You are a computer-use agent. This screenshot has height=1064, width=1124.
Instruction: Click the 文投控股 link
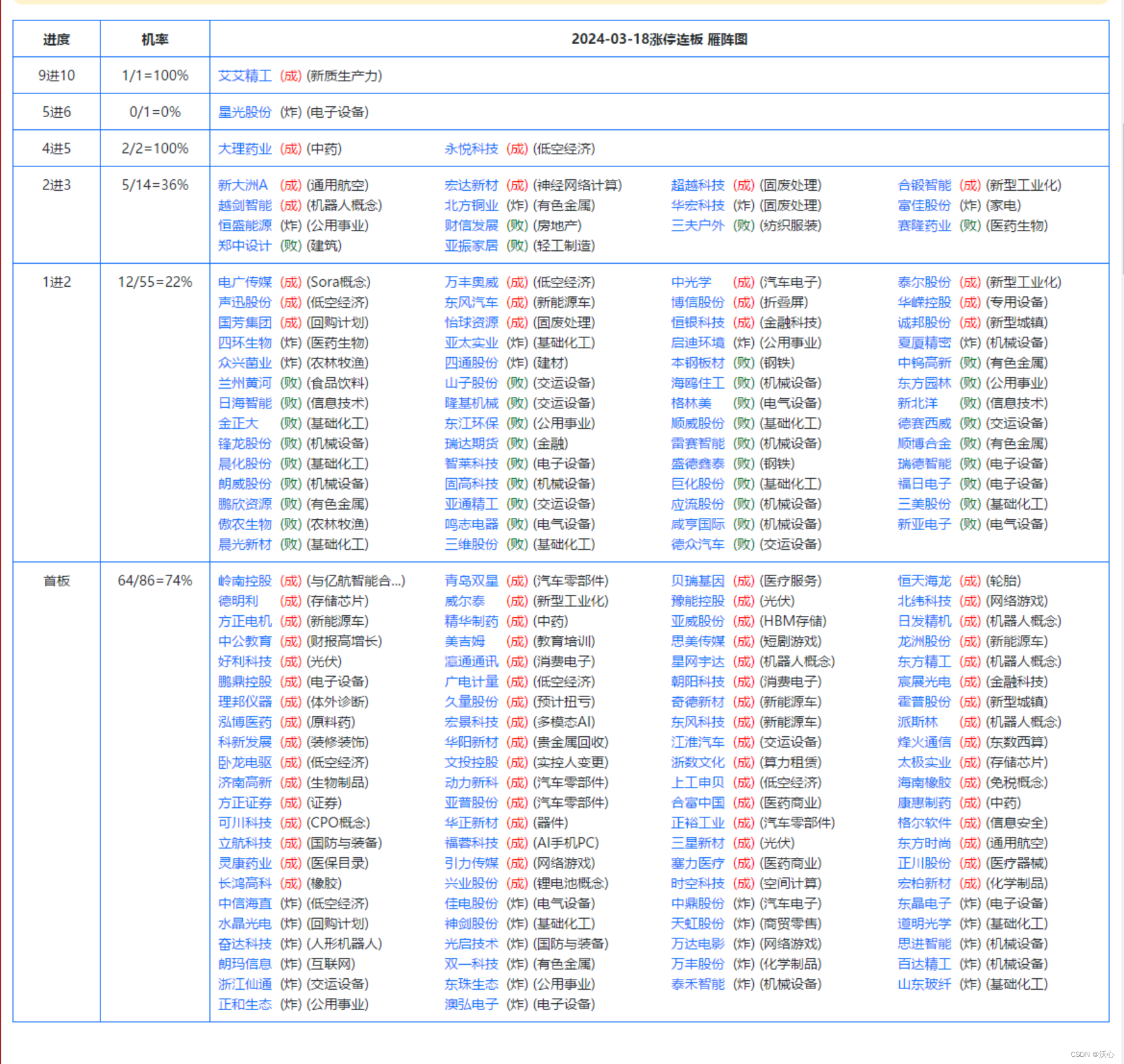pyautogui.click(x=471, y=762)
